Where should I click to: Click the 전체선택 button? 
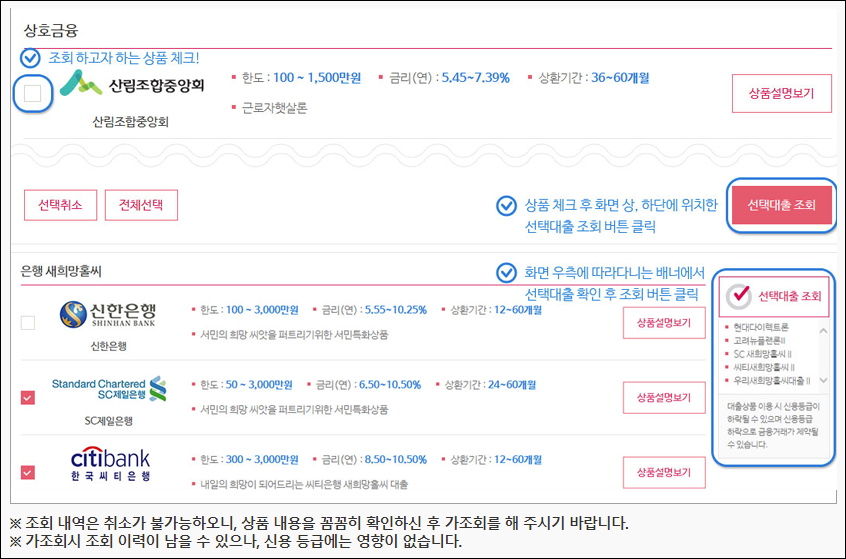(141, 205)
